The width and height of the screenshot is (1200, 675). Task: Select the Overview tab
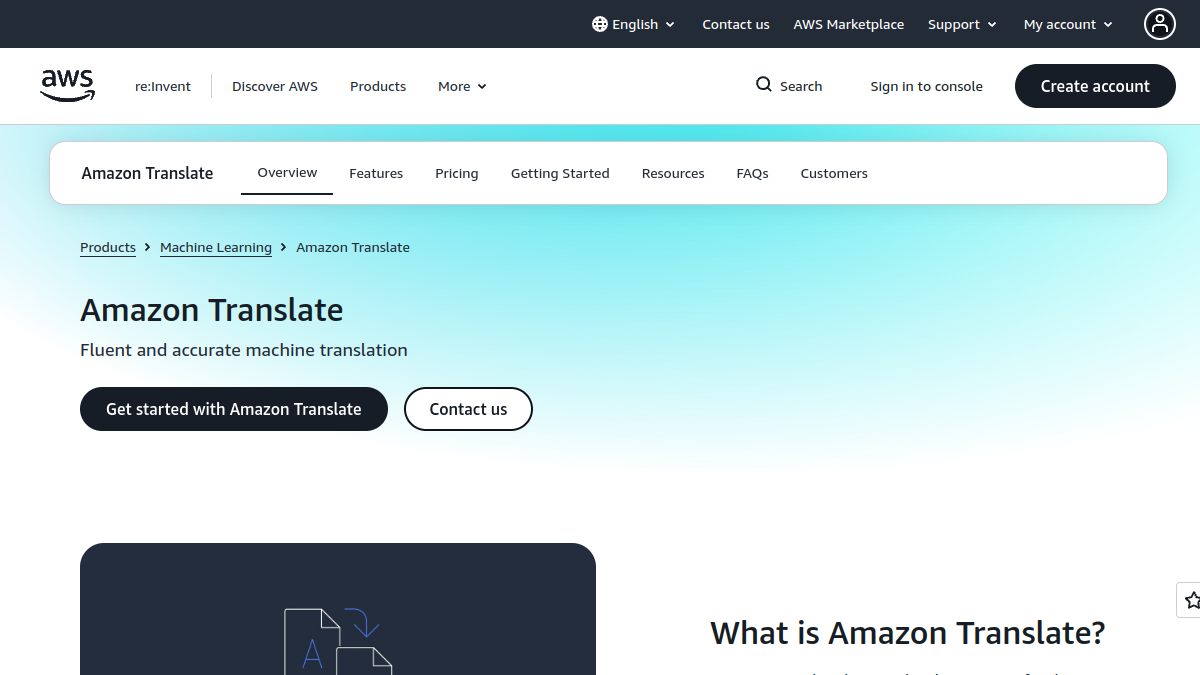287,173
